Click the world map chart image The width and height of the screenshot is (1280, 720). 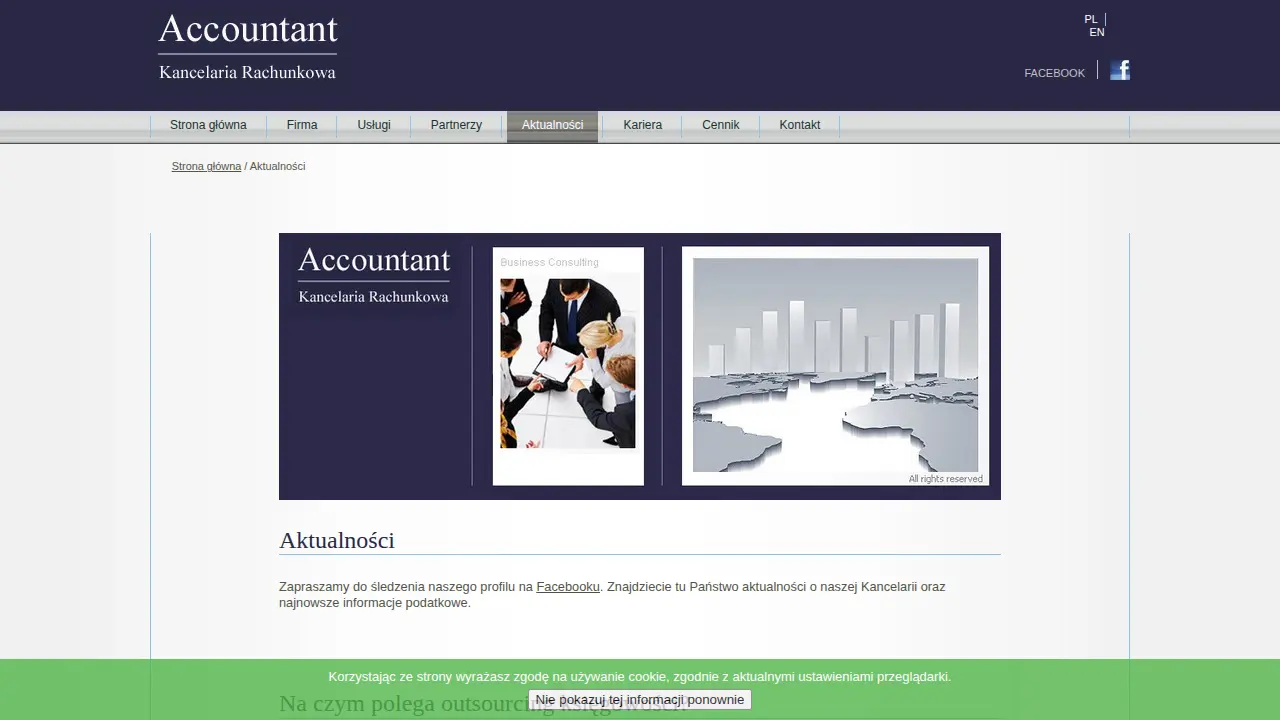(x=835, y=365)
